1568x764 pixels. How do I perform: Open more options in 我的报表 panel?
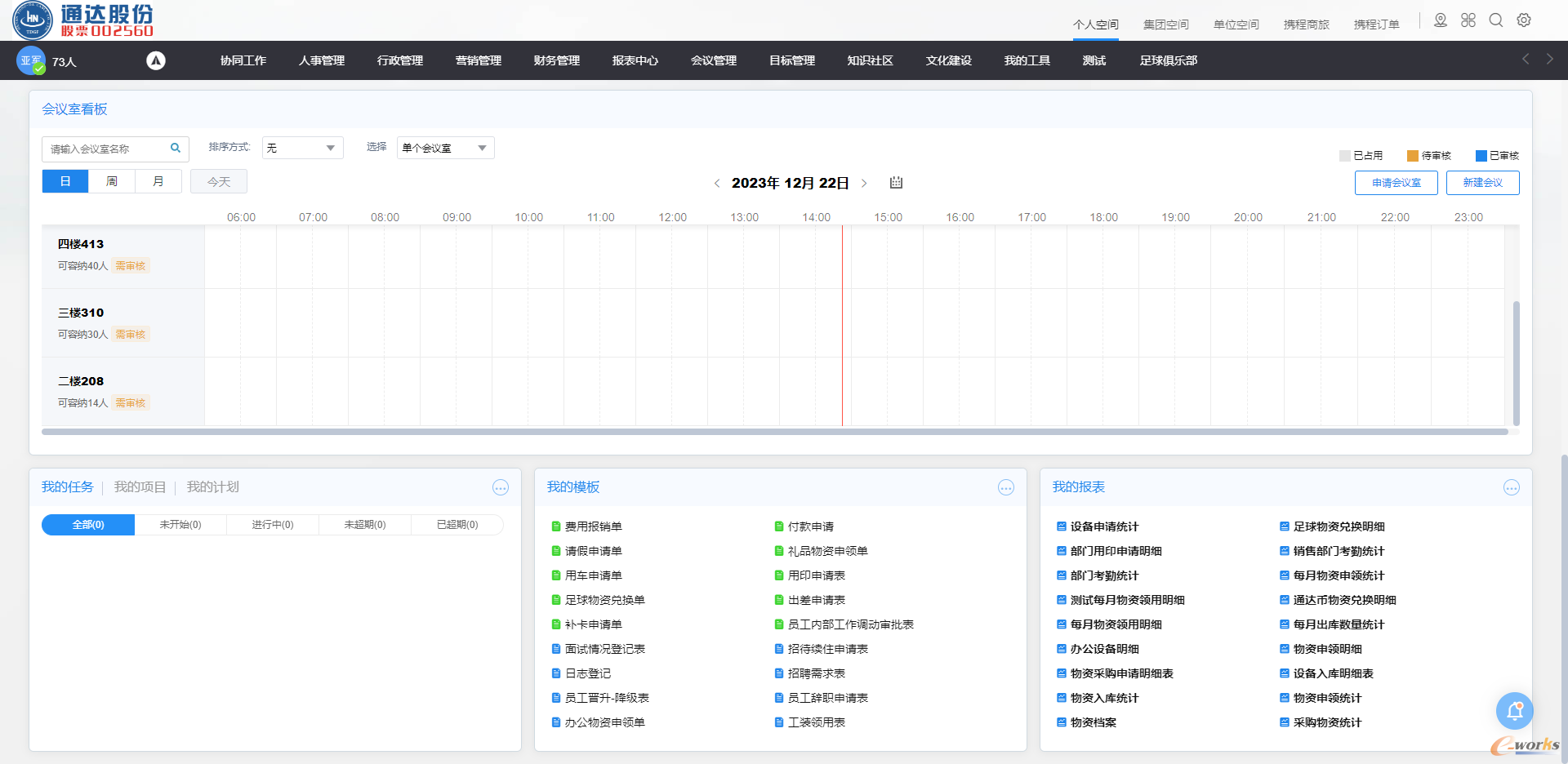(1512, 488)
